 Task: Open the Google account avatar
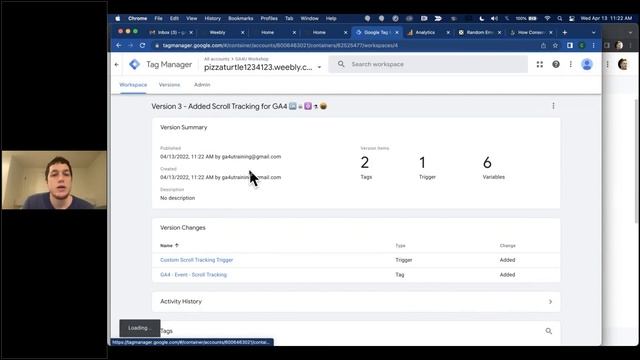point(587,64)
